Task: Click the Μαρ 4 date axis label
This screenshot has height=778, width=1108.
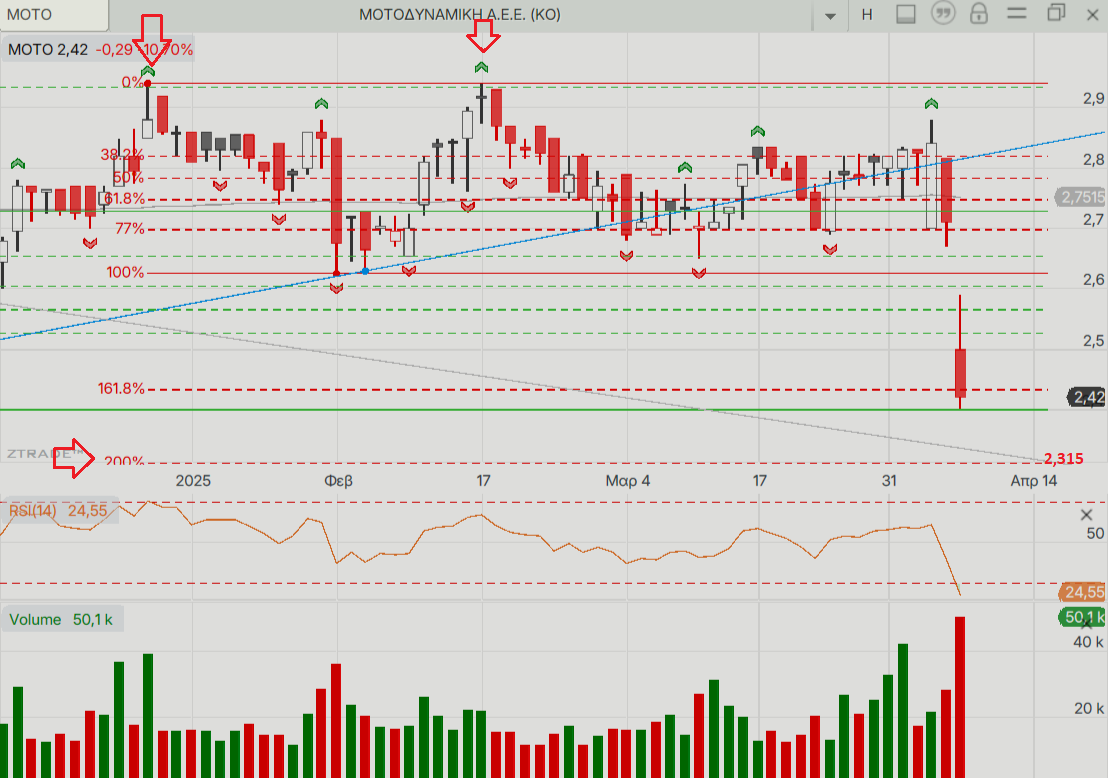Action: coord(627,481)
